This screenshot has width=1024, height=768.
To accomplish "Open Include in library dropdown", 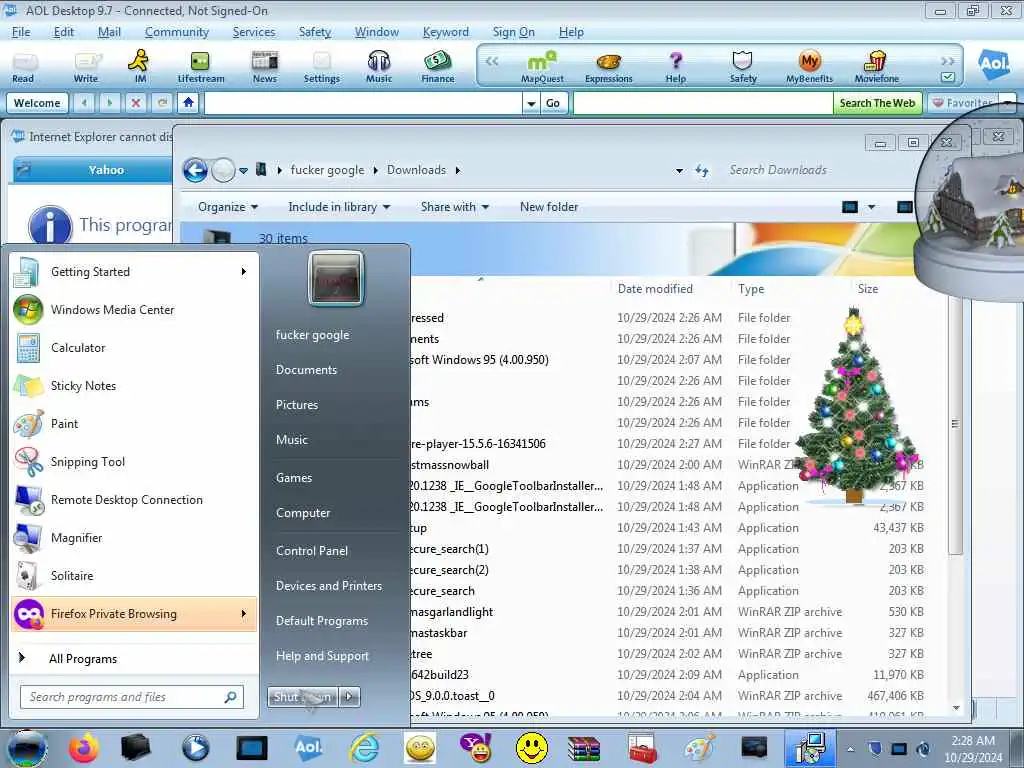I will pos(339,207).
